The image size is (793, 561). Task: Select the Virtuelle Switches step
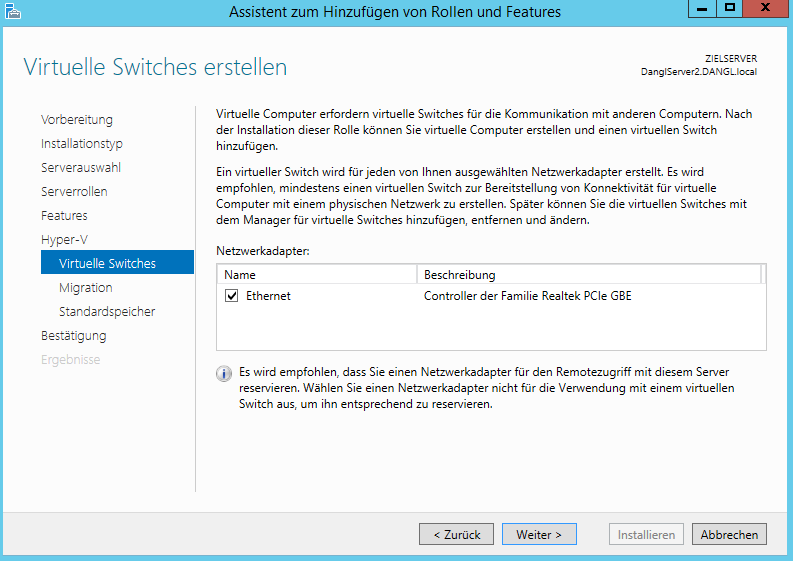click(x=117, y=262)
